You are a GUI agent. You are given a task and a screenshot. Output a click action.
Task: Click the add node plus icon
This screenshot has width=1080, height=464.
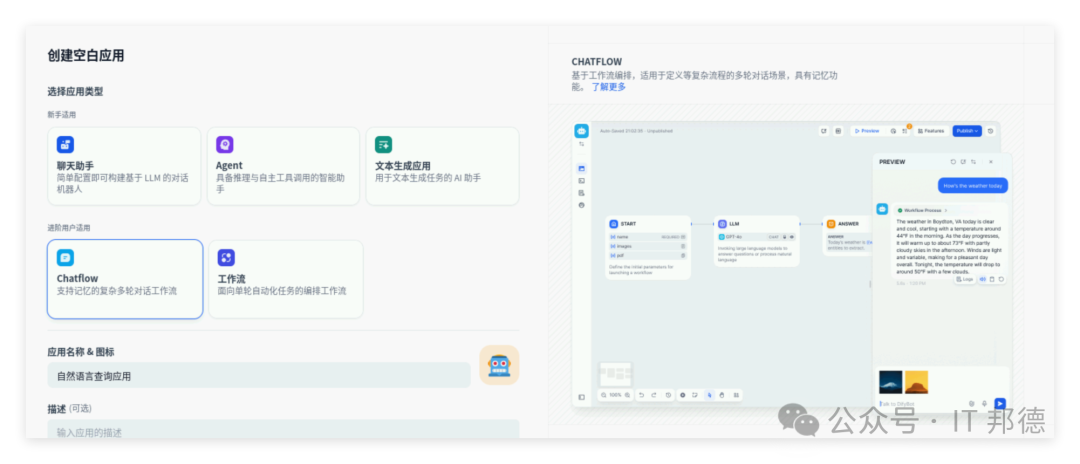[683, 395]
